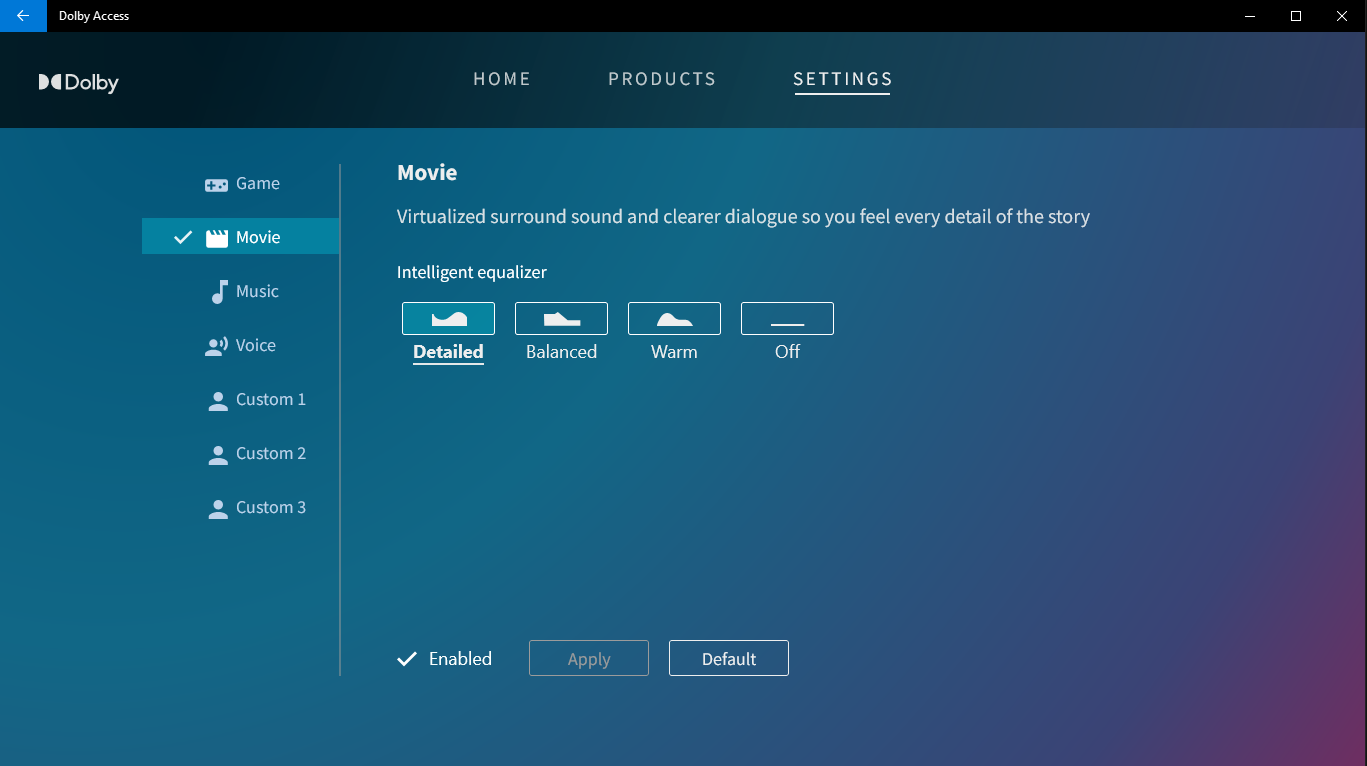Click the "Intelligent equalizer" label
Screen dimensions: 1367x766
click(x=472, y=272)
